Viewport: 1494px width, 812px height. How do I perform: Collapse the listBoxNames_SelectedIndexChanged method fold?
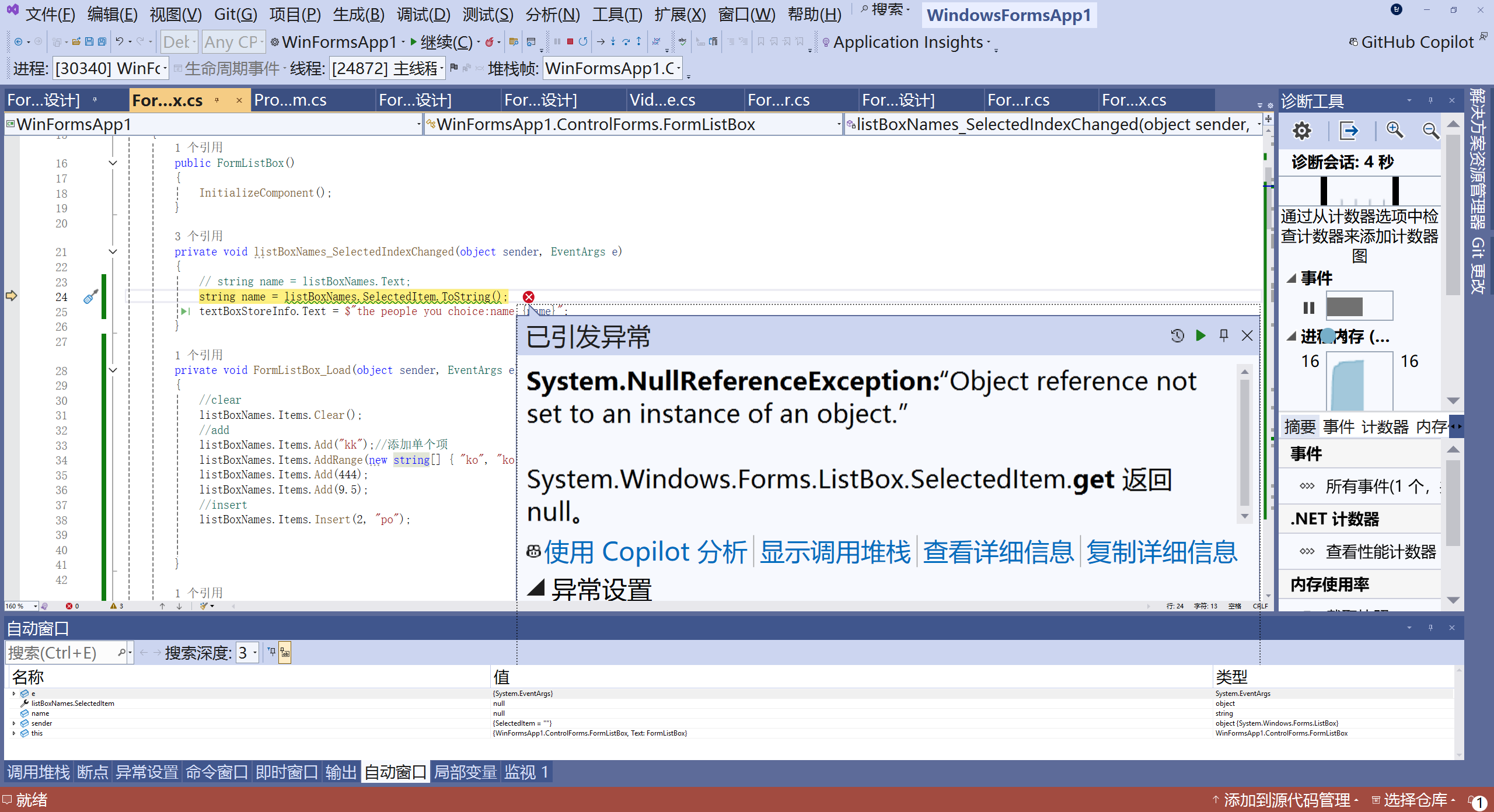(x=113, y=251)
